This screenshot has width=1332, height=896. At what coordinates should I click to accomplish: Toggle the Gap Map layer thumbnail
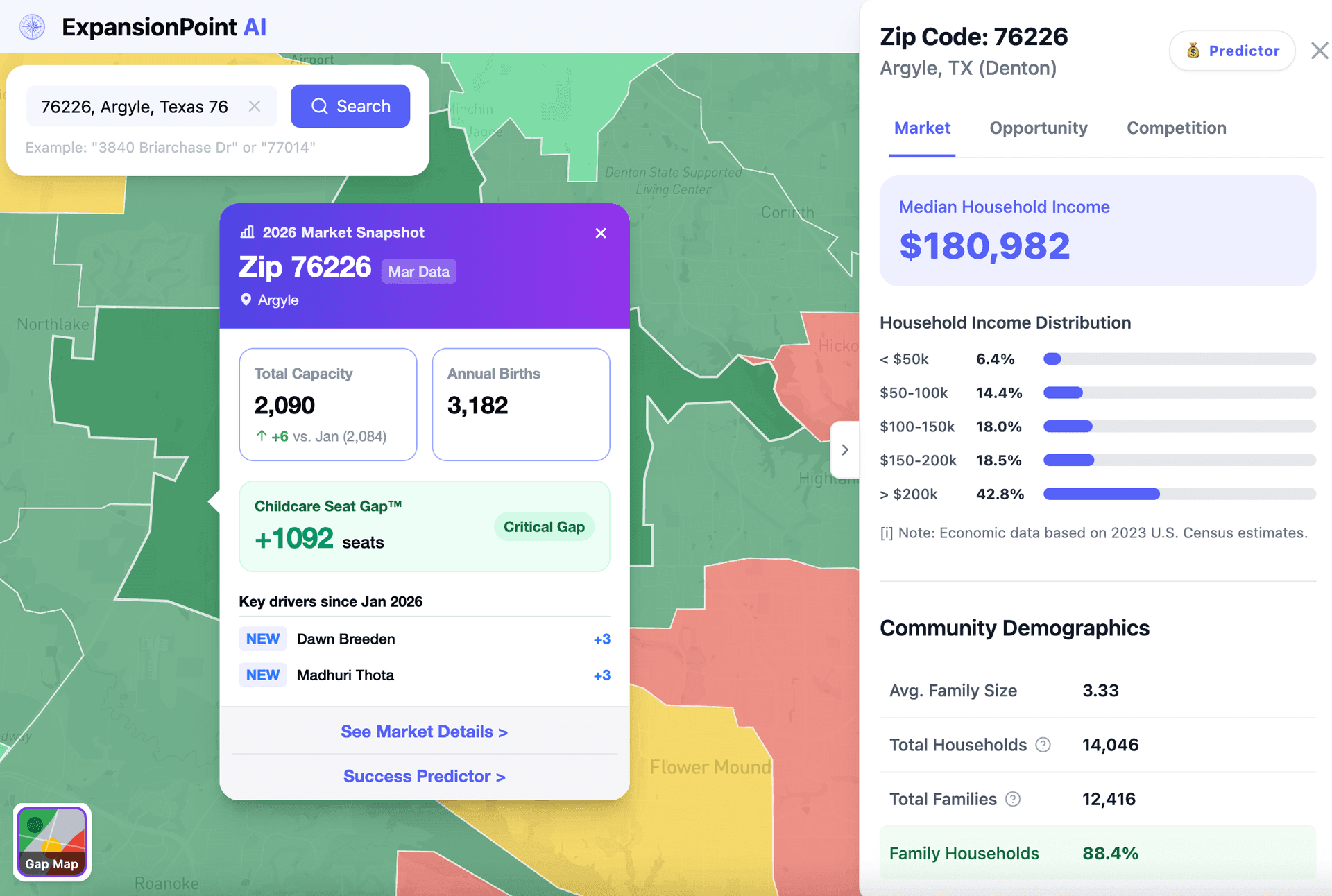point(52,842)
